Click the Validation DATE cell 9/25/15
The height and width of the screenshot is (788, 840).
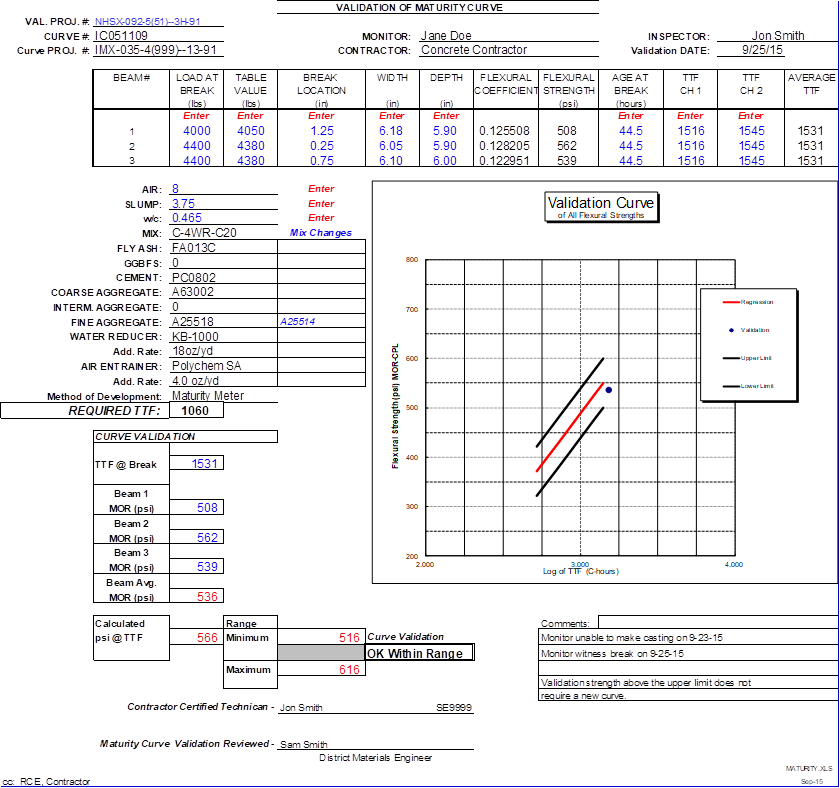(763, 50)
